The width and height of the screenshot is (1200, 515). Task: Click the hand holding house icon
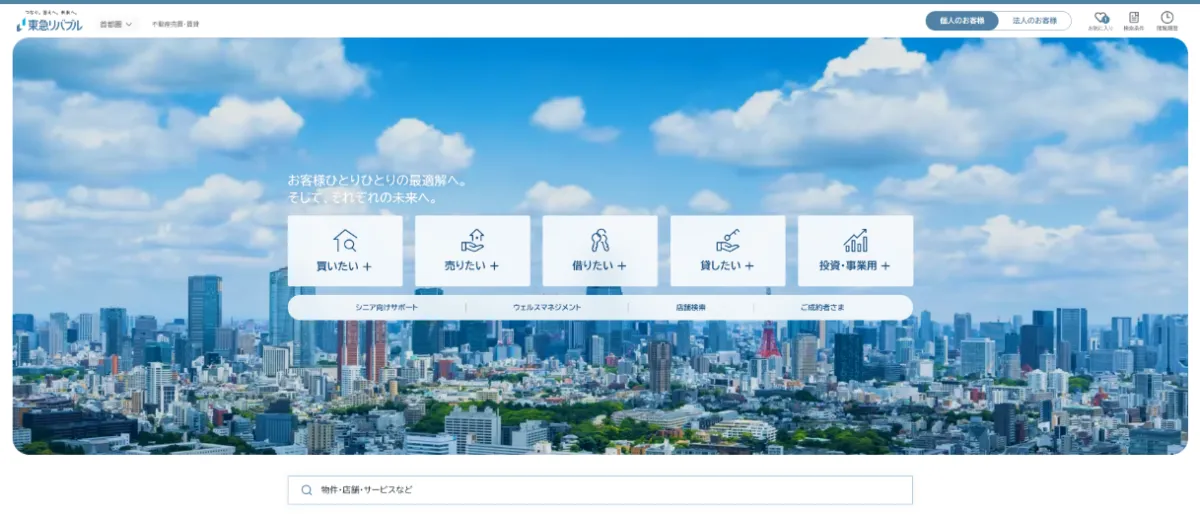click(x=472, y=241)
